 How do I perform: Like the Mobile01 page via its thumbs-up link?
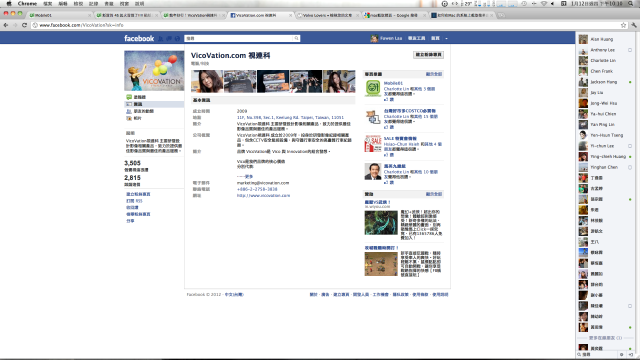click(389, 99)
